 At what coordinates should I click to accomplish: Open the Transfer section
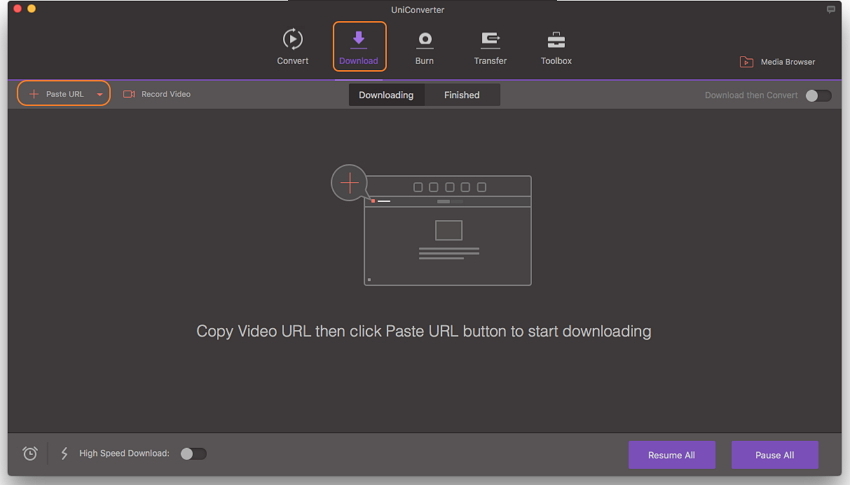pos(490,47)
